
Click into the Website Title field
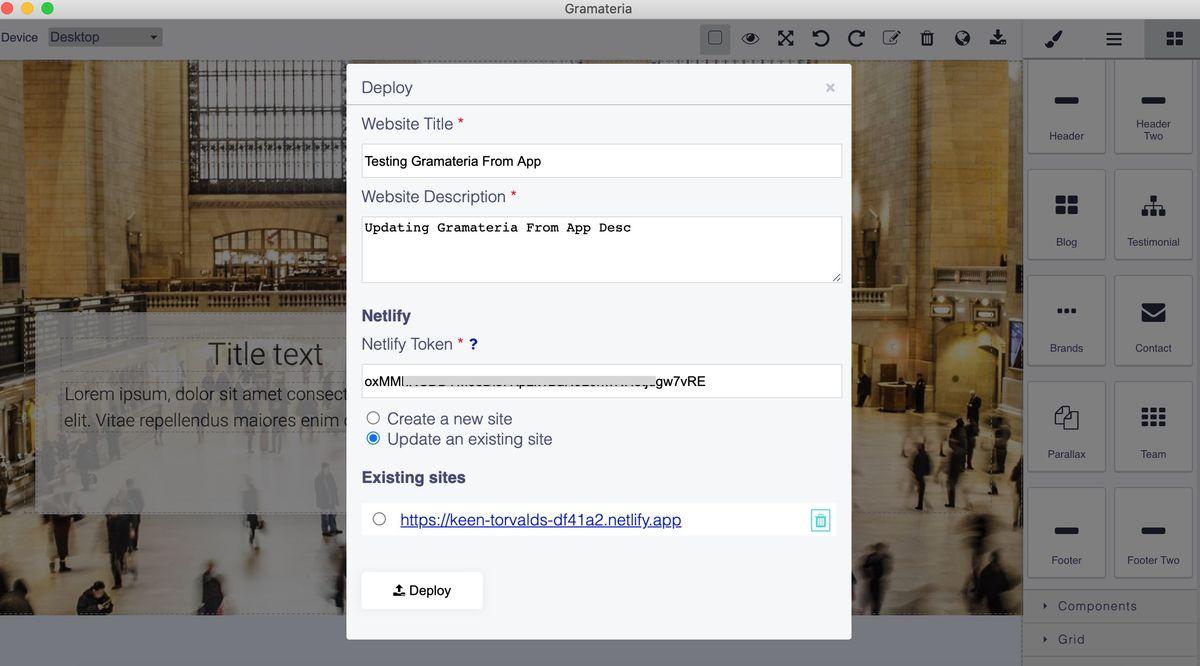point(601,161)
